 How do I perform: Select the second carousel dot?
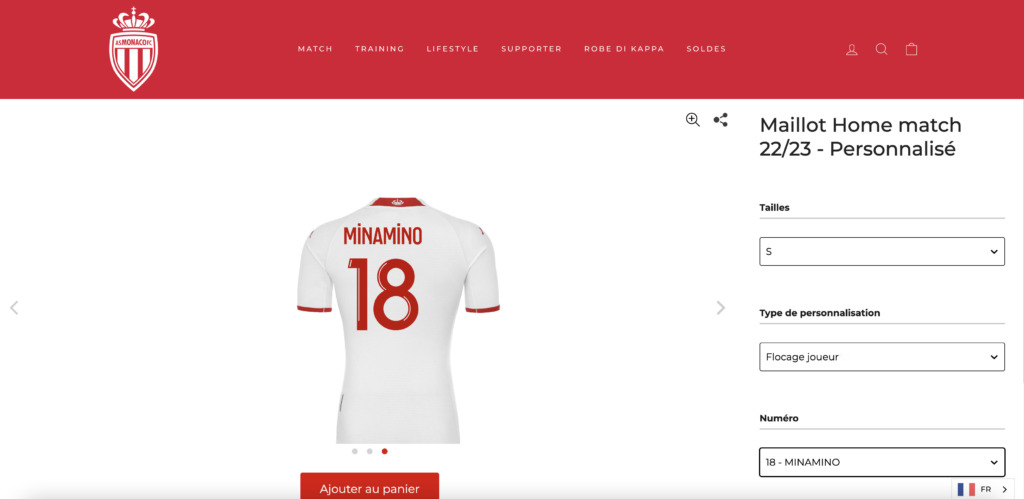pos(370,451)
